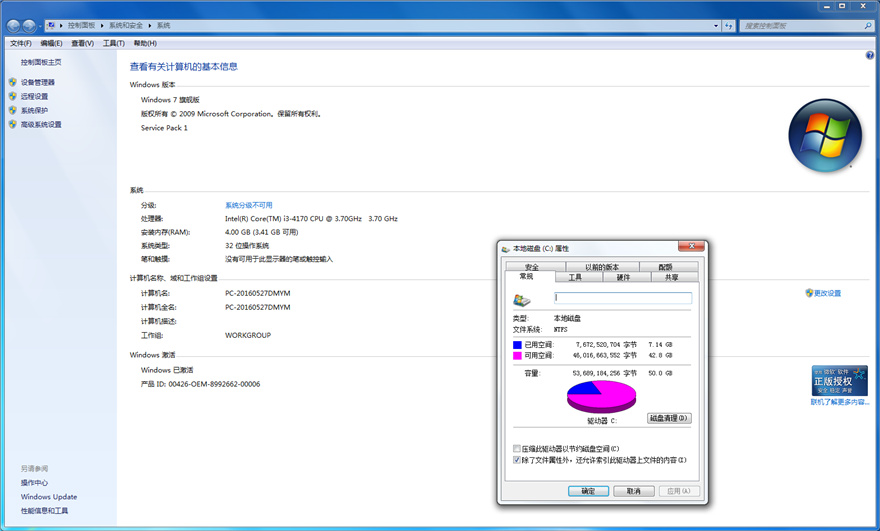Image resolution: width=880 pixels, height=531 pixels.
Task: Click 系统和安全 in the address breadcrumb
Action: (x=126, y=25)
